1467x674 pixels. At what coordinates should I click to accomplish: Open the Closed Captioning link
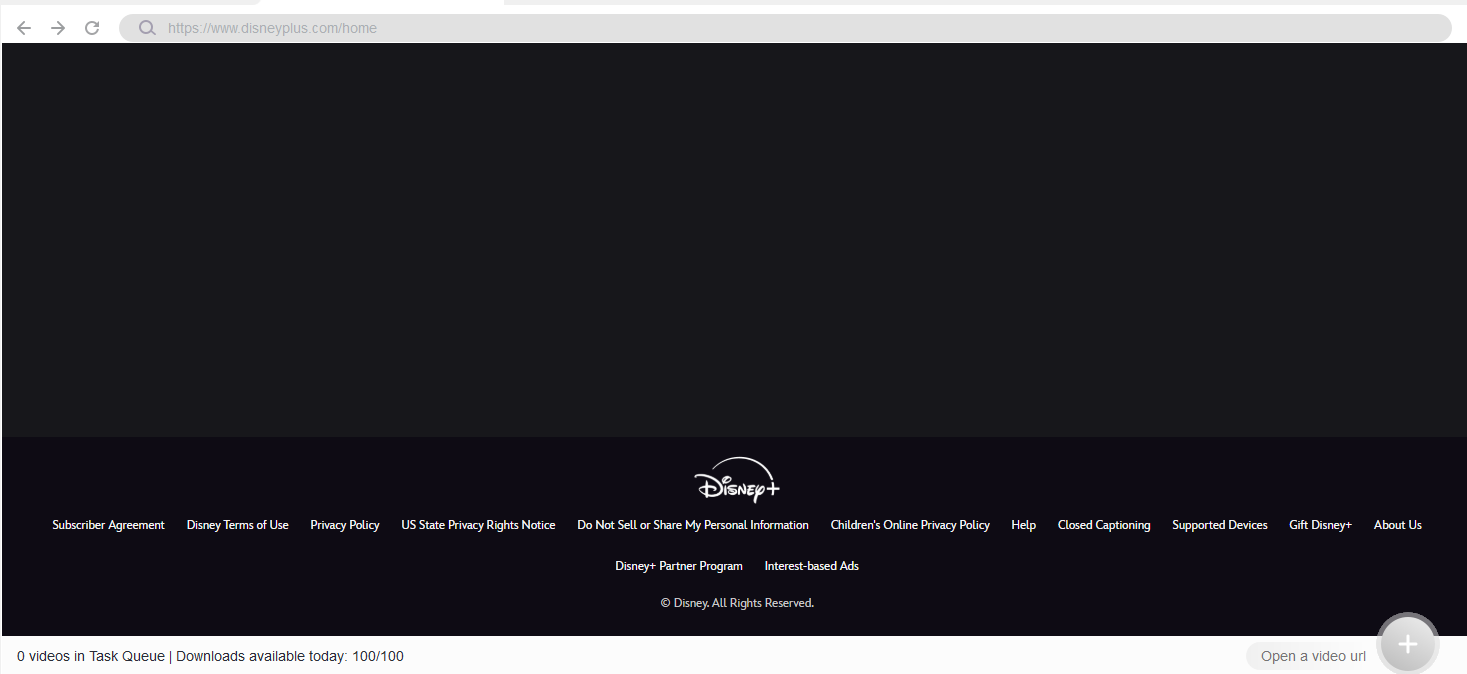[1104, 525]
